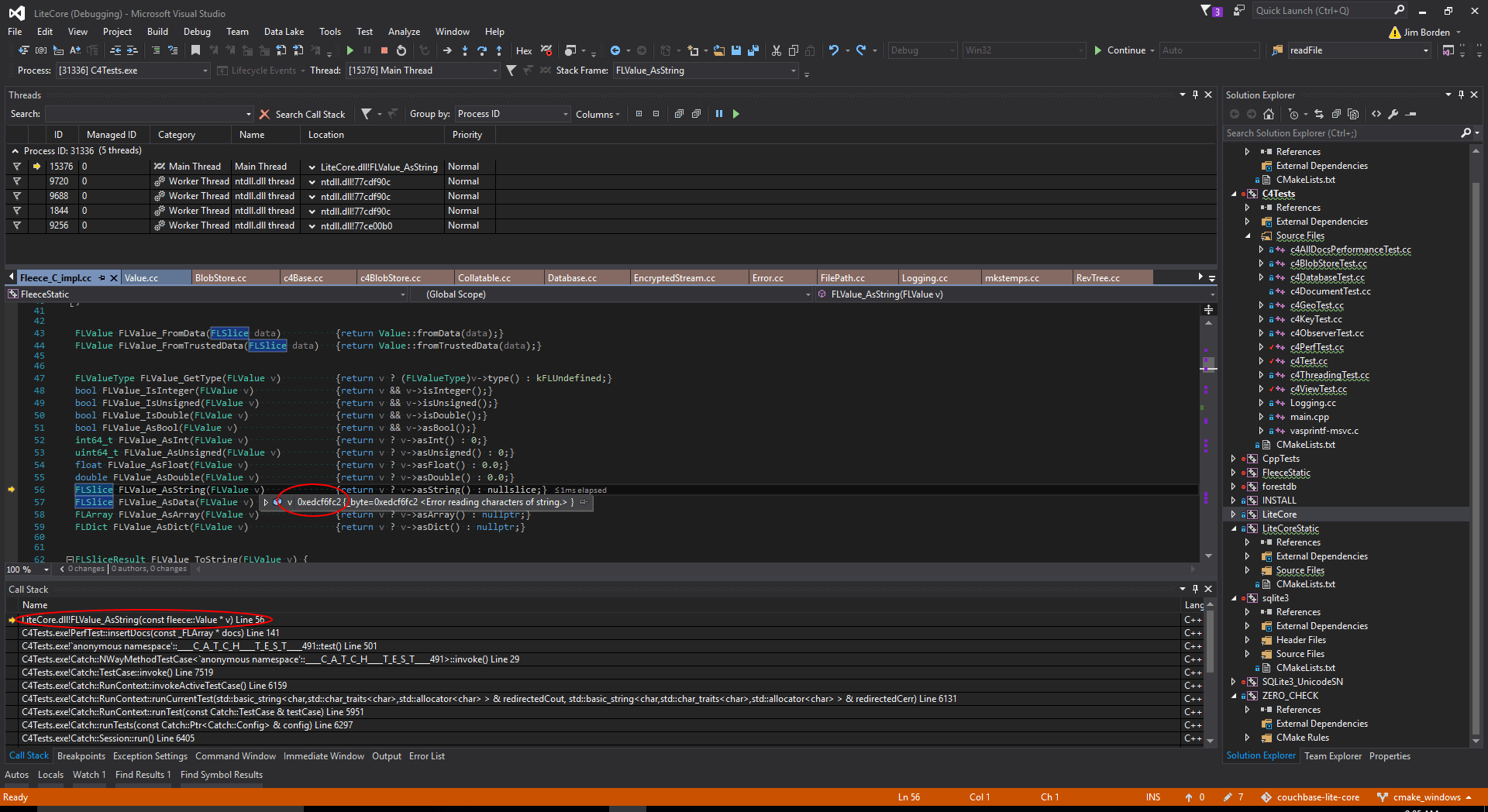Expand the CppTests project node
This screenshot has height=812, width=1488.
1233,459
